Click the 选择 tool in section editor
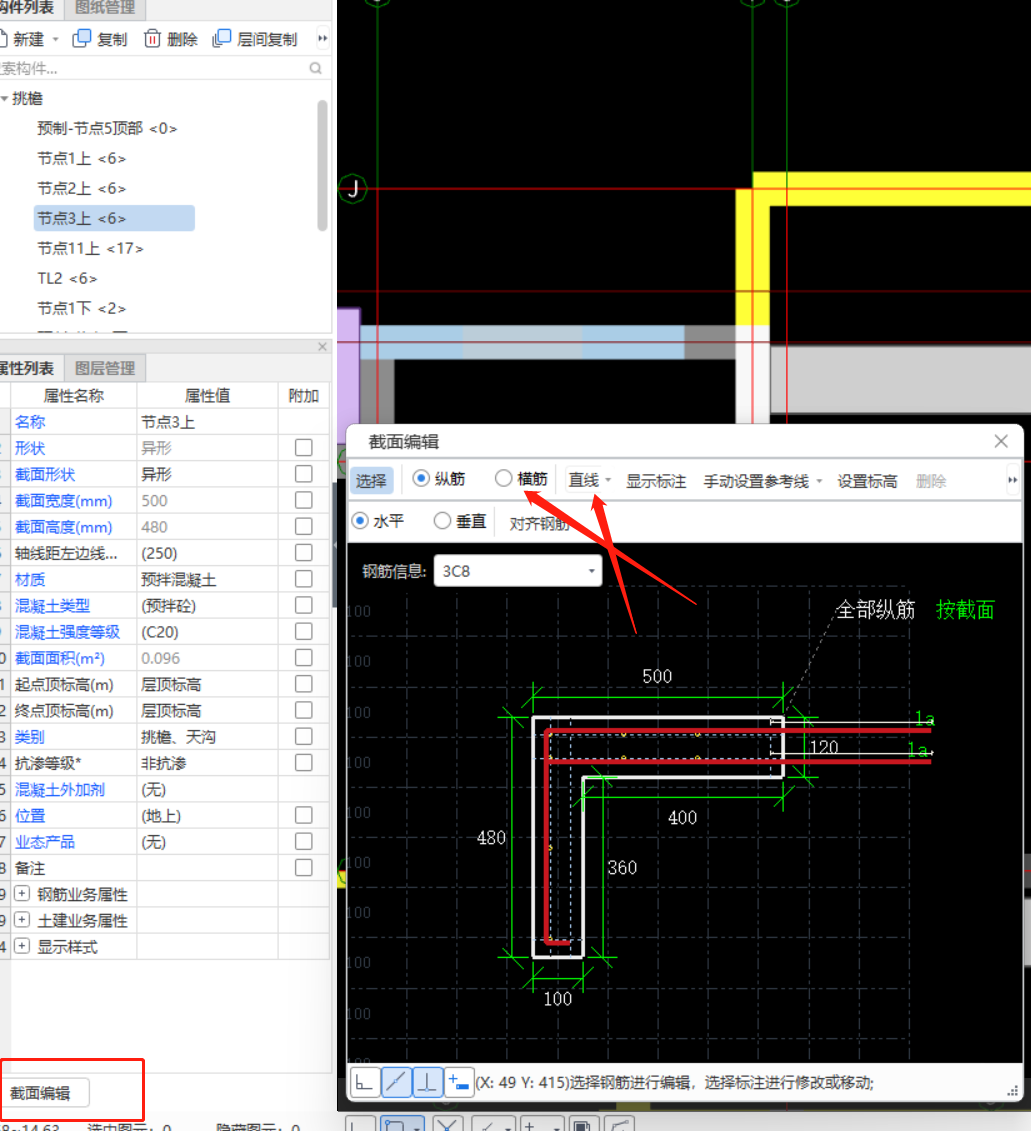This screenshot has height=1131, width=1031. click(x=372, y=480)
